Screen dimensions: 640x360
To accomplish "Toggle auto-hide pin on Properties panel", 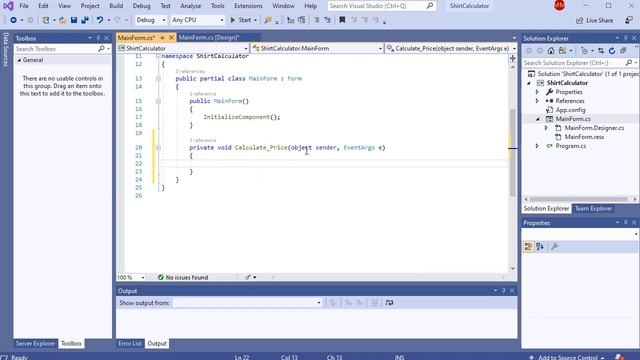I will (625, 223).
